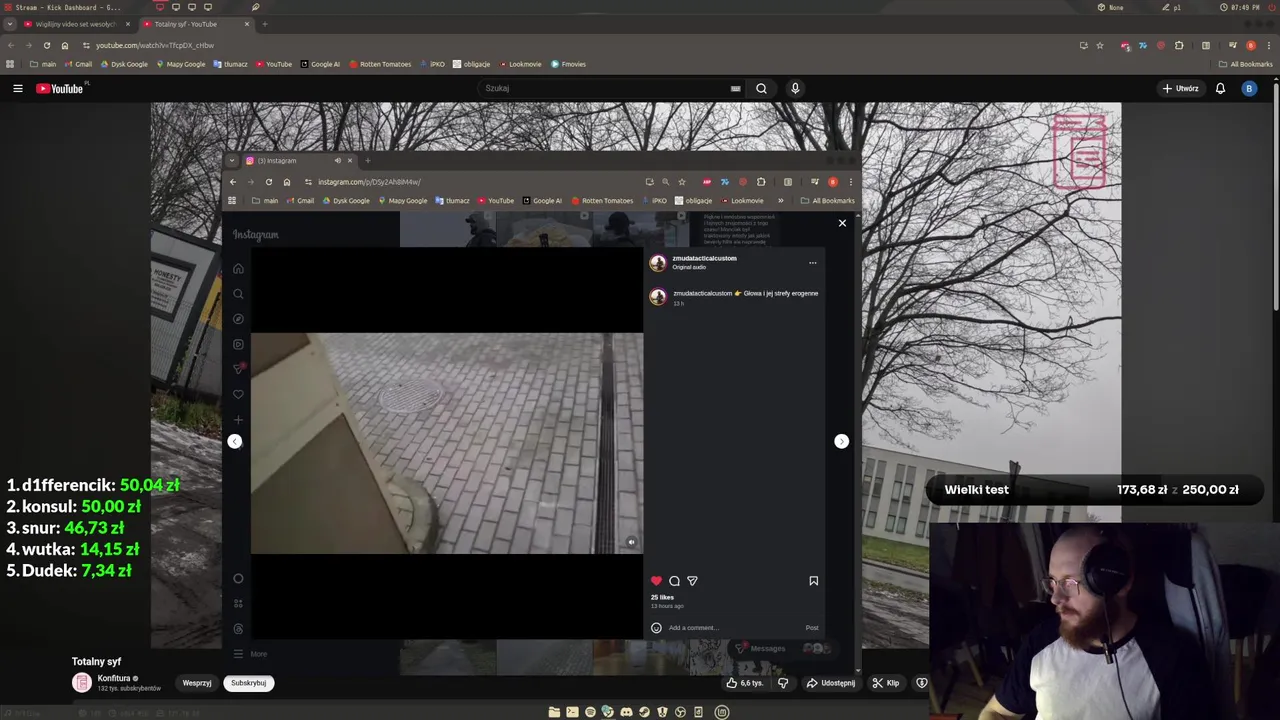Viewport: 1280px width, 720px height.
Task: Open the browser profile avatar
Action: [x=1250, y=45]
